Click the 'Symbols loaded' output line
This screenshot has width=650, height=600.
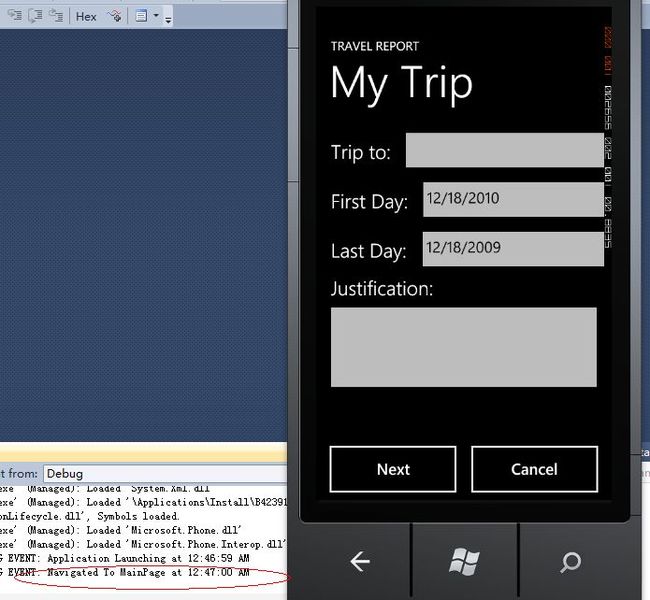coord(90,516)
